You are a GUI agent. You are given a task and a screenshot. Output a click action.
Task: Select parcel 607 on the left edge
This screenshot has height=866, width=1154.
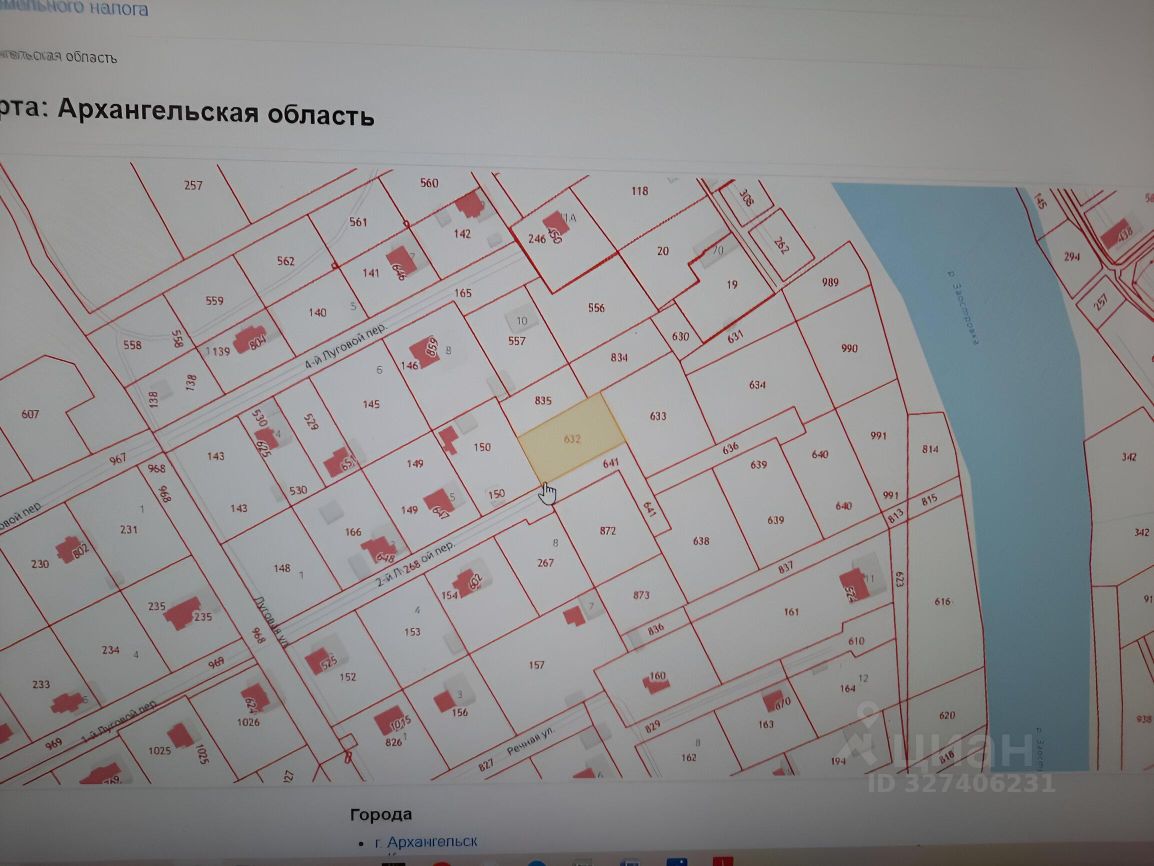pos(30,414)
